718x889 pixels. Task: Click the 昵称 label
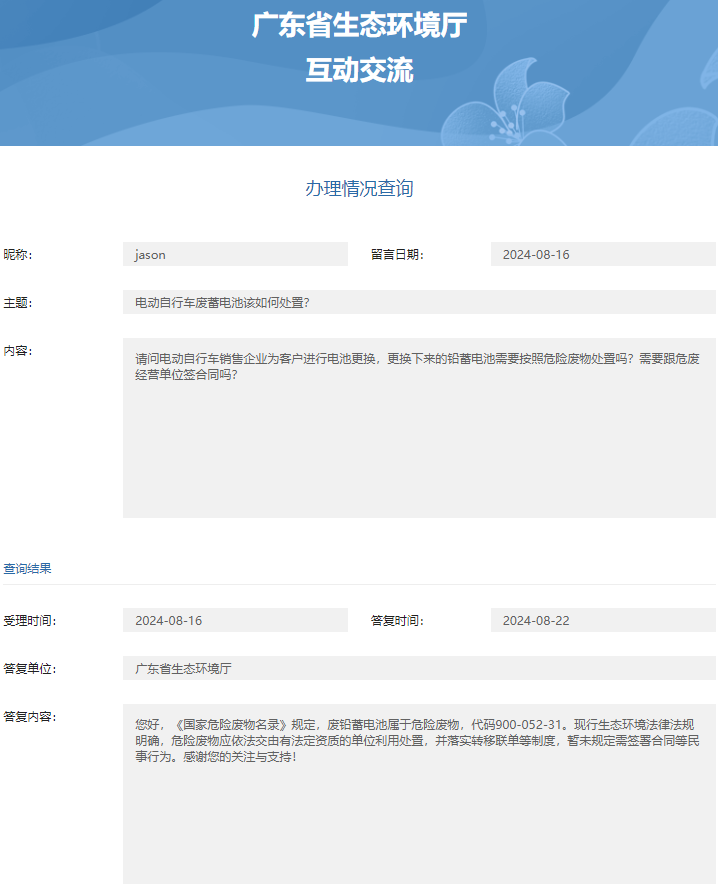[18, 254]
